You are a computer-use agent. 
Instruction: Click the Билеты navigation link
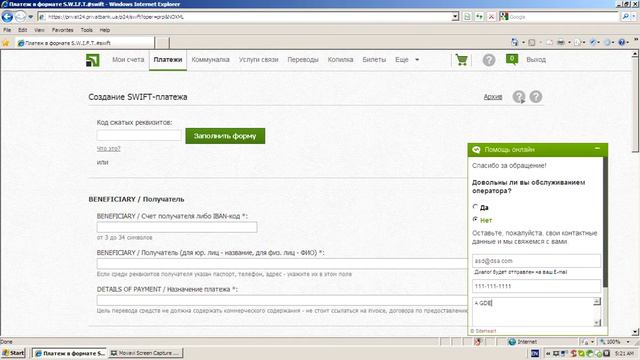(374, 60)
